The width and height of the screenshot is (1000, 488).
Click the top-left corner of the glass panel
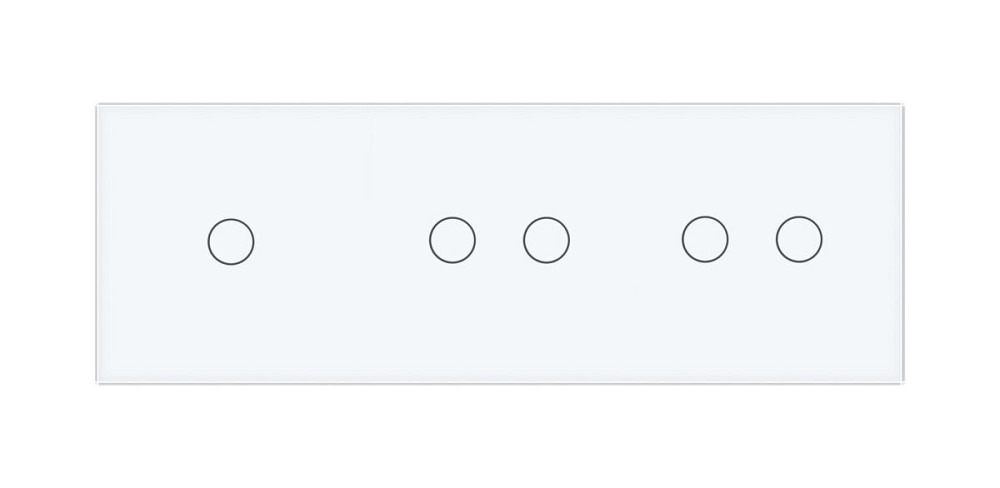(x=99, y=106)
